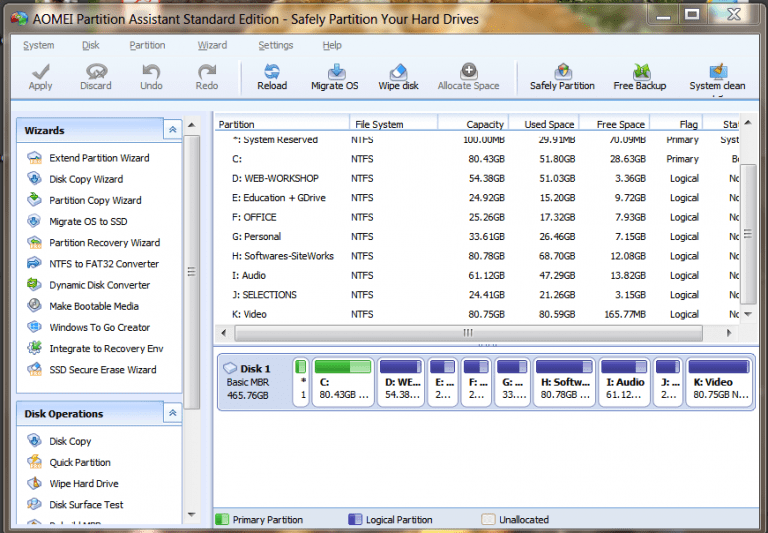
Task: Sort by Used Space column header
Action: pos(544,124)
